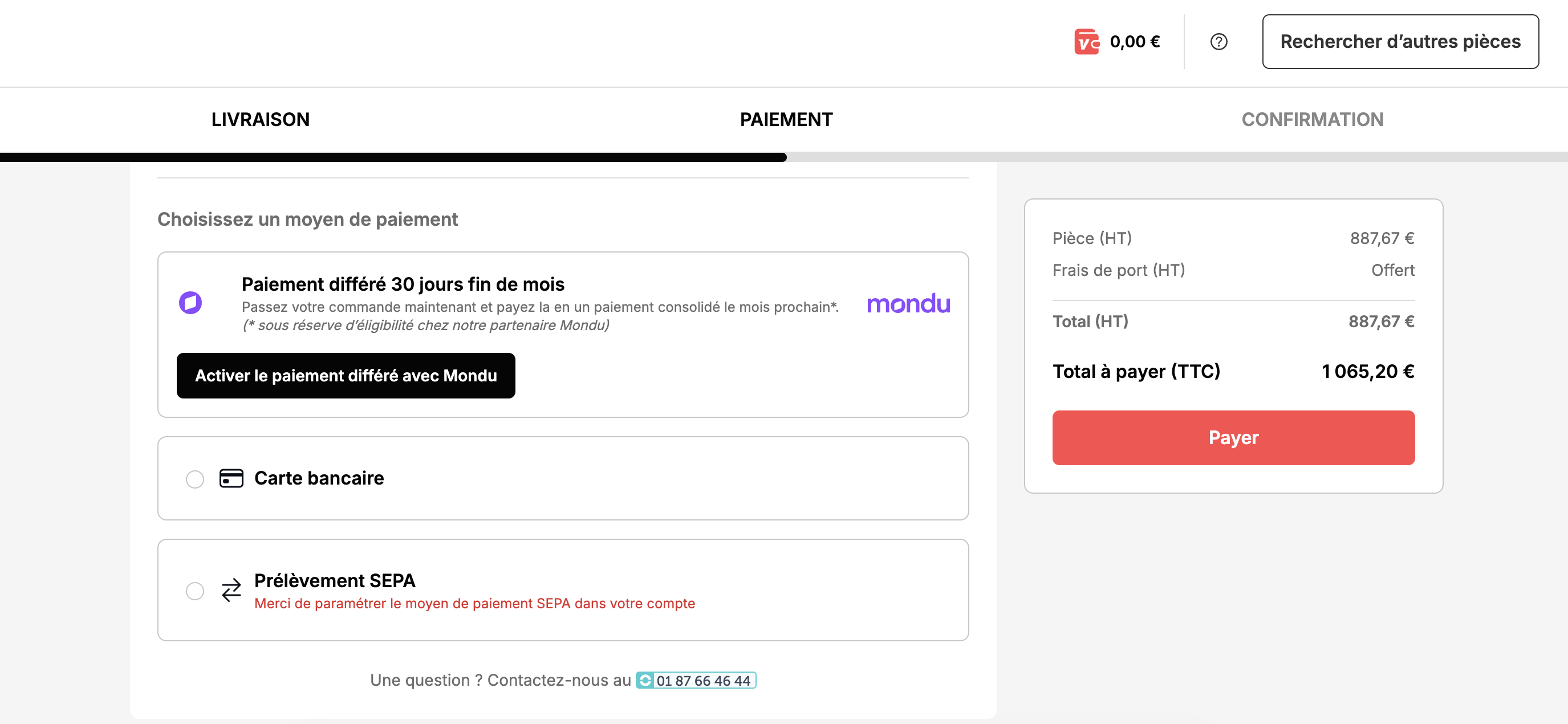Click the Mondu logo
The height and width of the screenshot is (724, 1568).
pyautogui.click(x=908, y=303)
